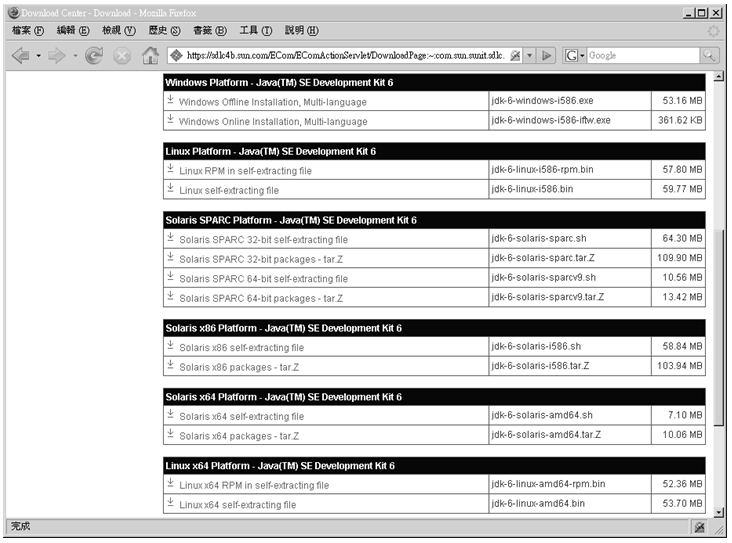Click download arrow icon beside Solaris x64 self-extracting file

(170, 414)
